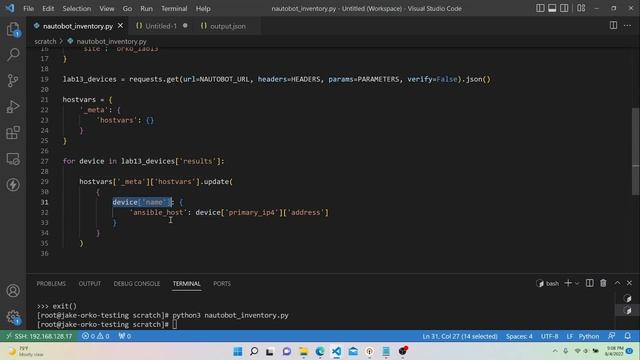The height and width of the screenshot is (360, 640).
Task: Open Windows taskbar Search icon
Action: click(254, 351)
